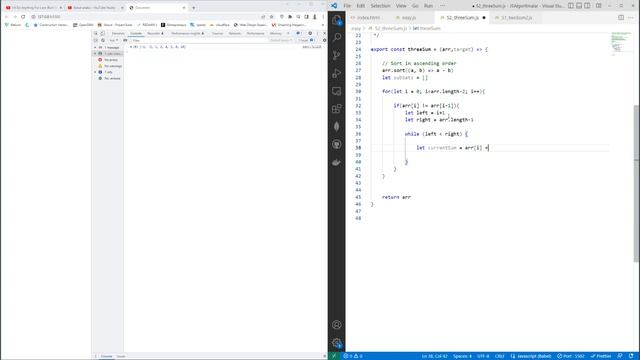The height and width of the screenshot is (360, 640).
Task: Open the editor more actions ellipsis
Action: click(631, 18)
